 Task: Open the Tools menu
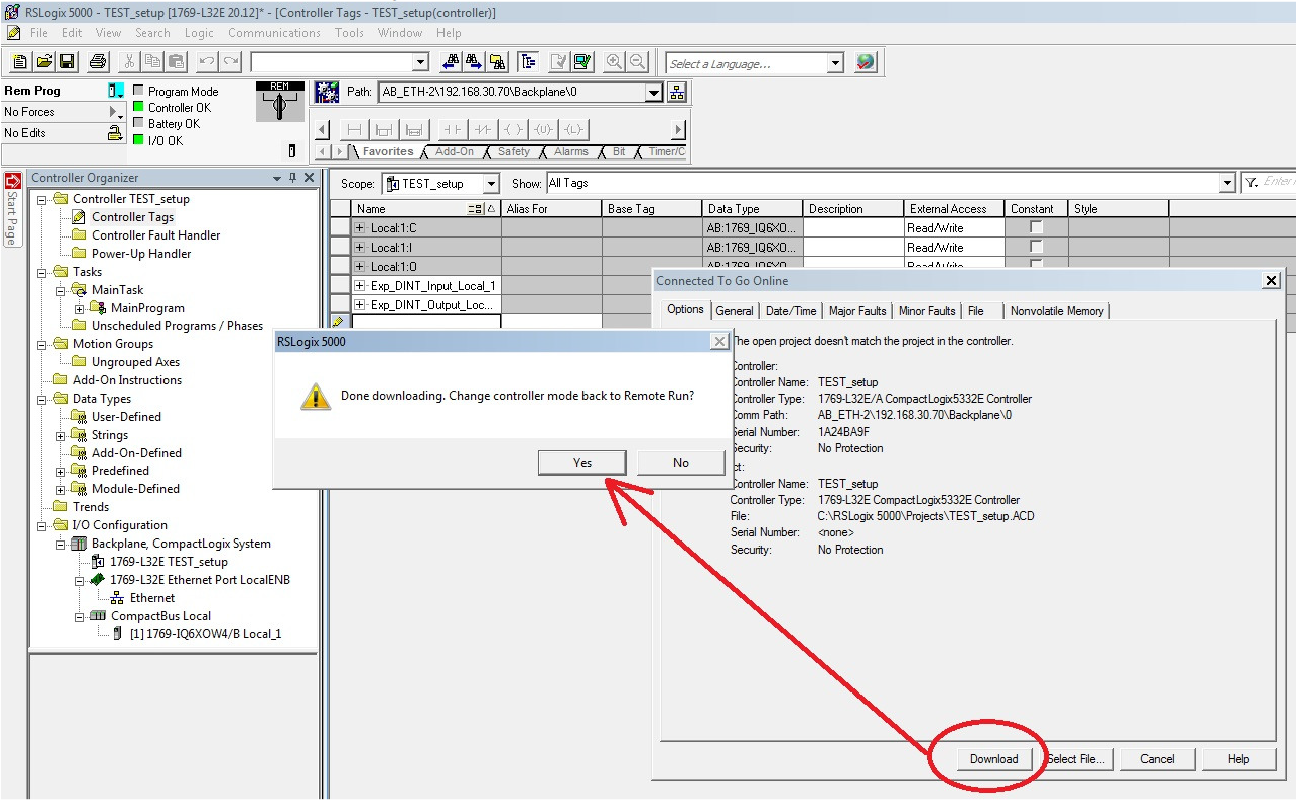pyautogui.click(x=349, y=33)
